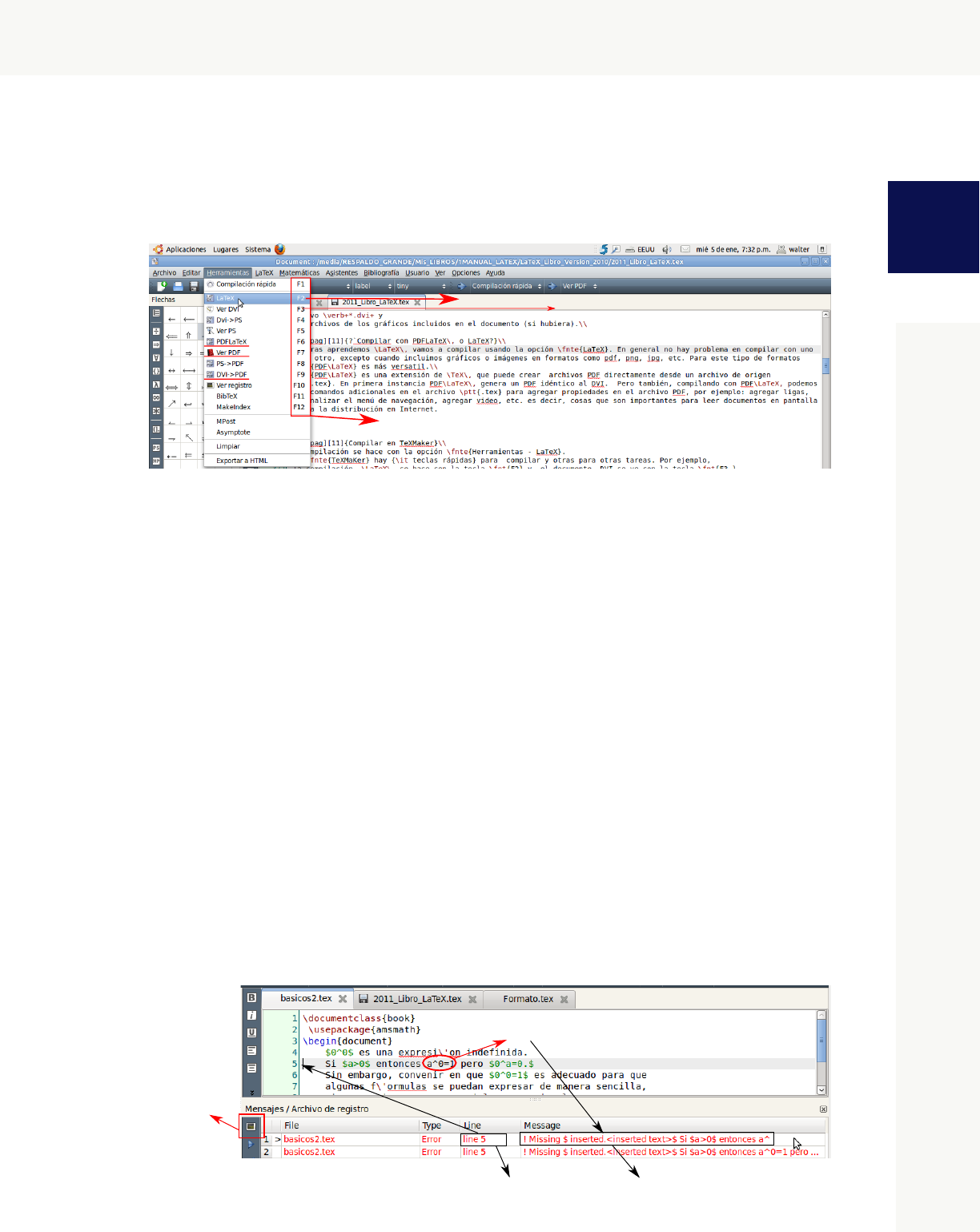980x1232 pixels.
Task: Launch Firefox from the top panel
Action: (x=279, y=249)
